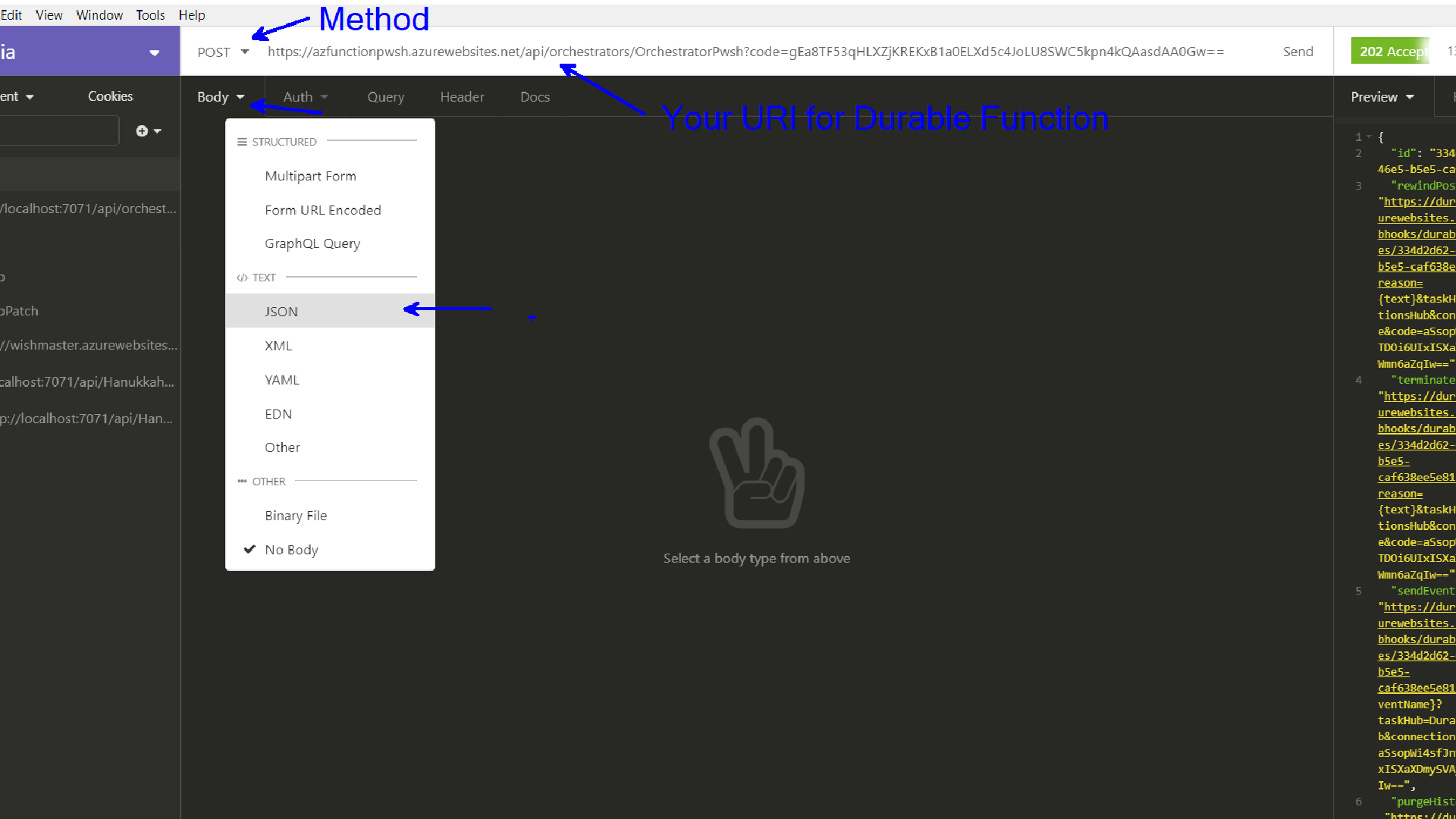Switch to the Header tab
The width and height of the screenshot is (1456, 819).
tap(462, 97)
